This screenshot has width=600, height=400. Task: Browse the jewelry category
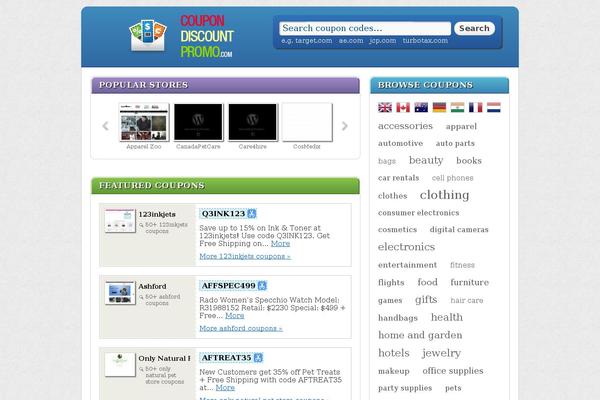click(x=441, y=353)
